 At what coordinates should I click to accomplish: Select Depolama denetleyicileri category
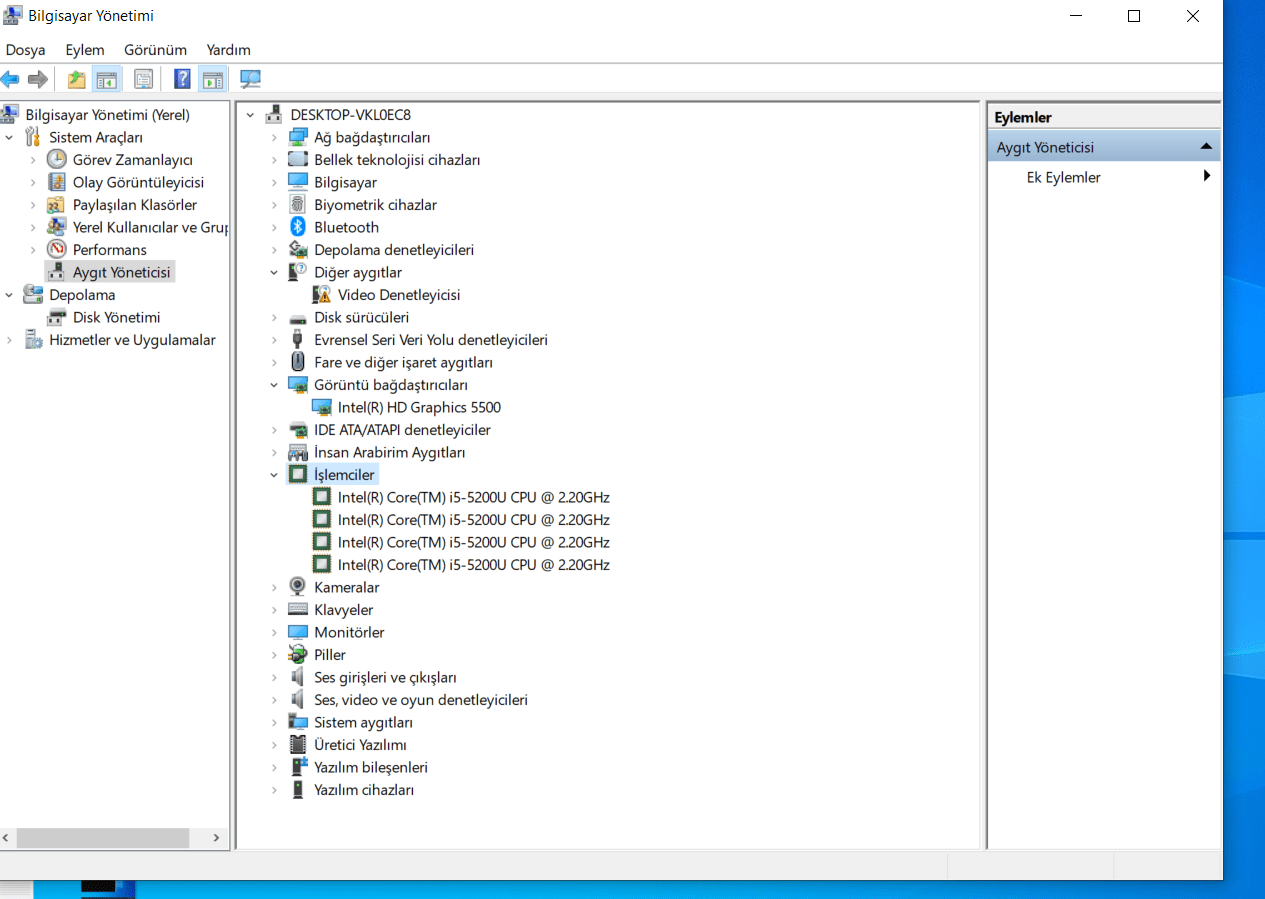[x=394, y=250]
